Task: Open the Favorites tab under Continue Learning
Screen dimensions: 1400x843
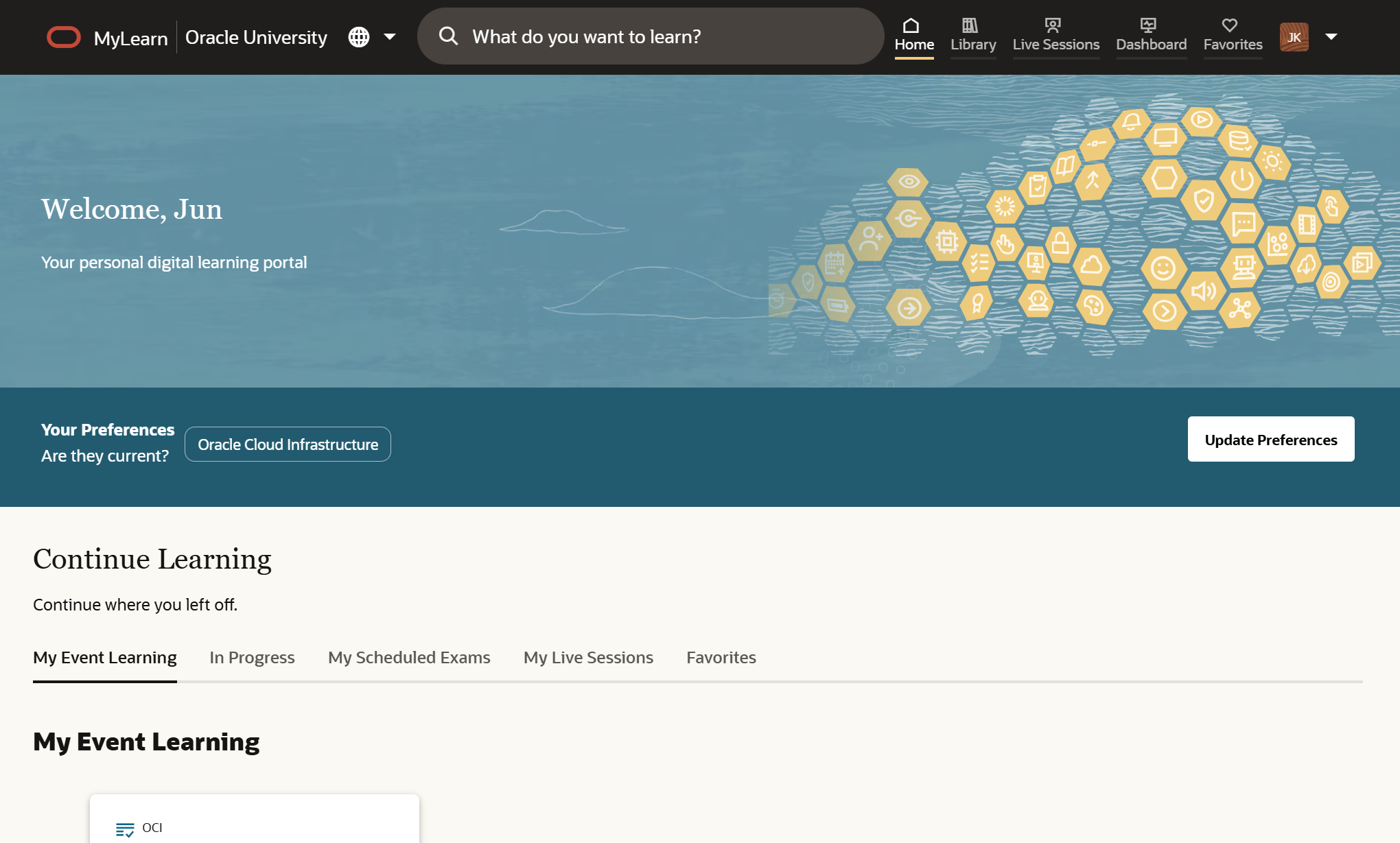Action: coord(721,657)
